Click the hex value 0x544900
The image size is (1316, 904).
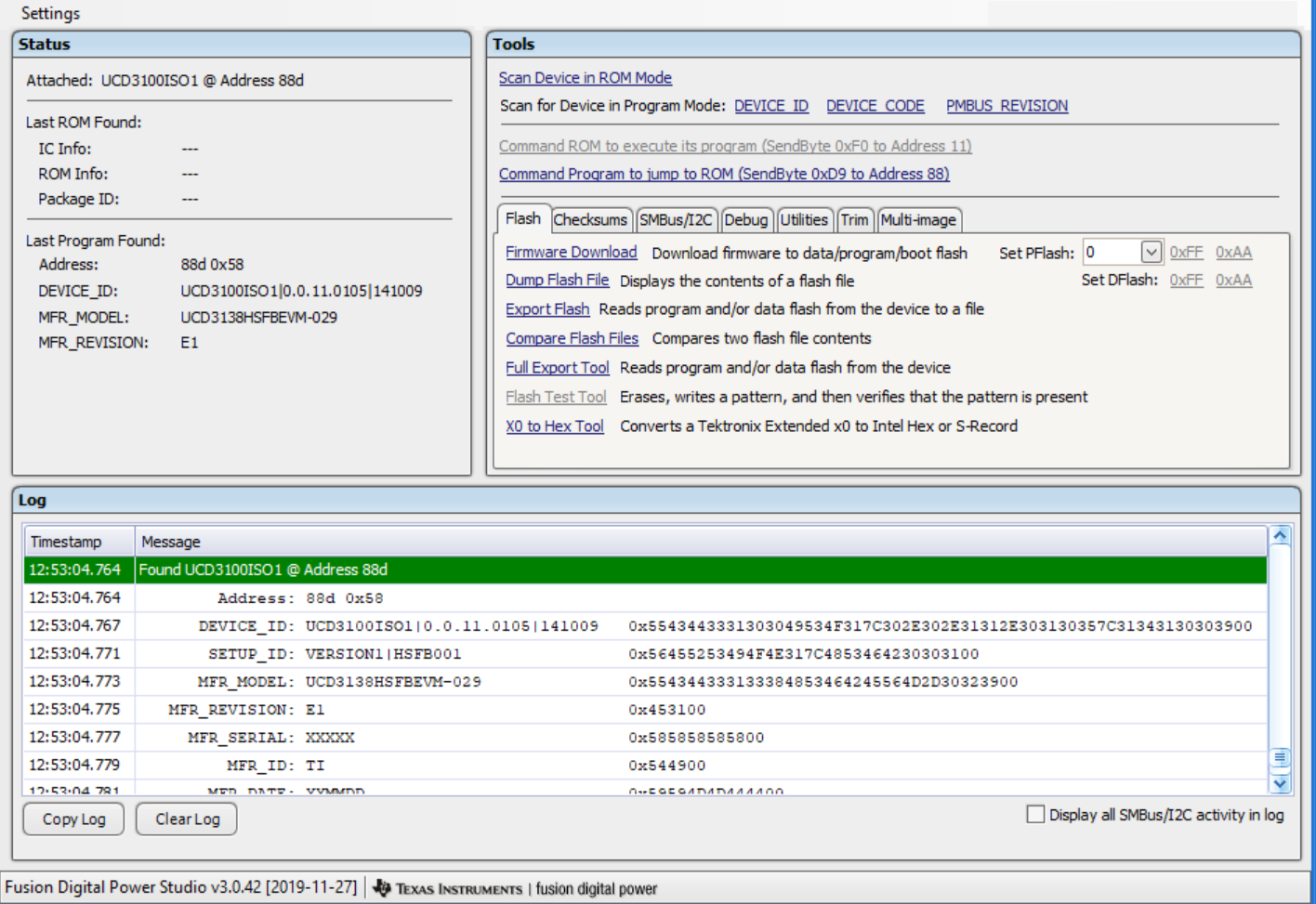(x=666, y=766)
